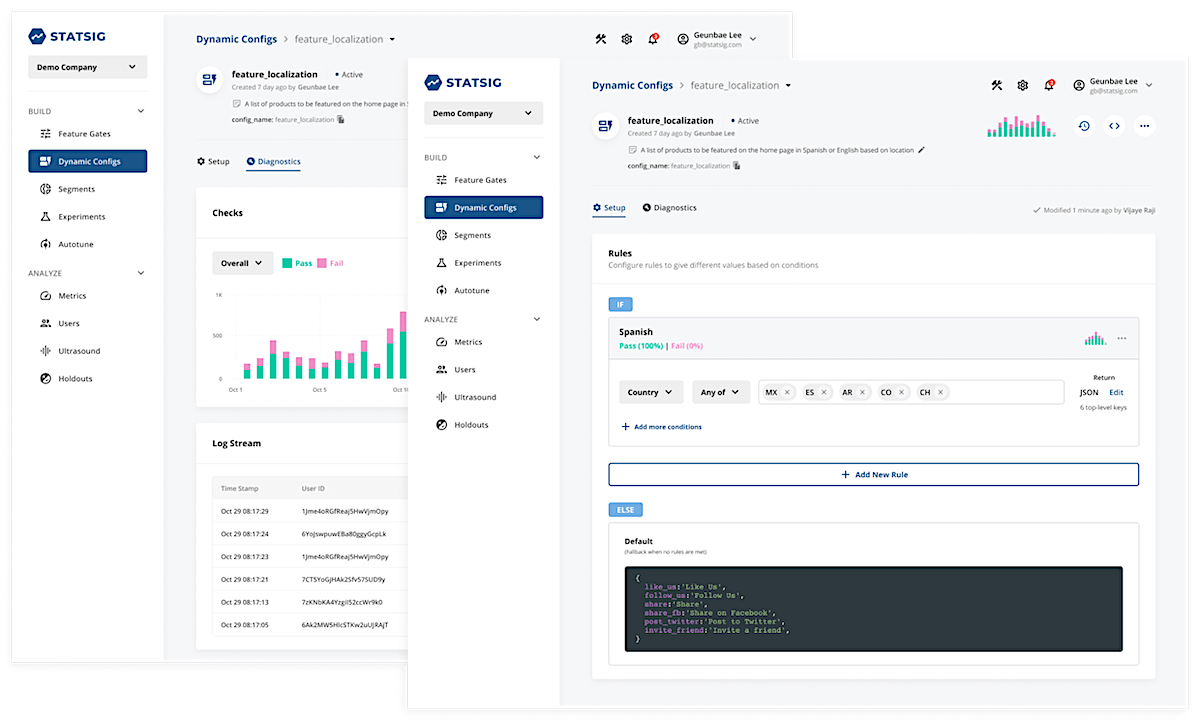Collapse the BUILD section in the back window
This screenshot has width=1200, height=720.
point(140,111)
